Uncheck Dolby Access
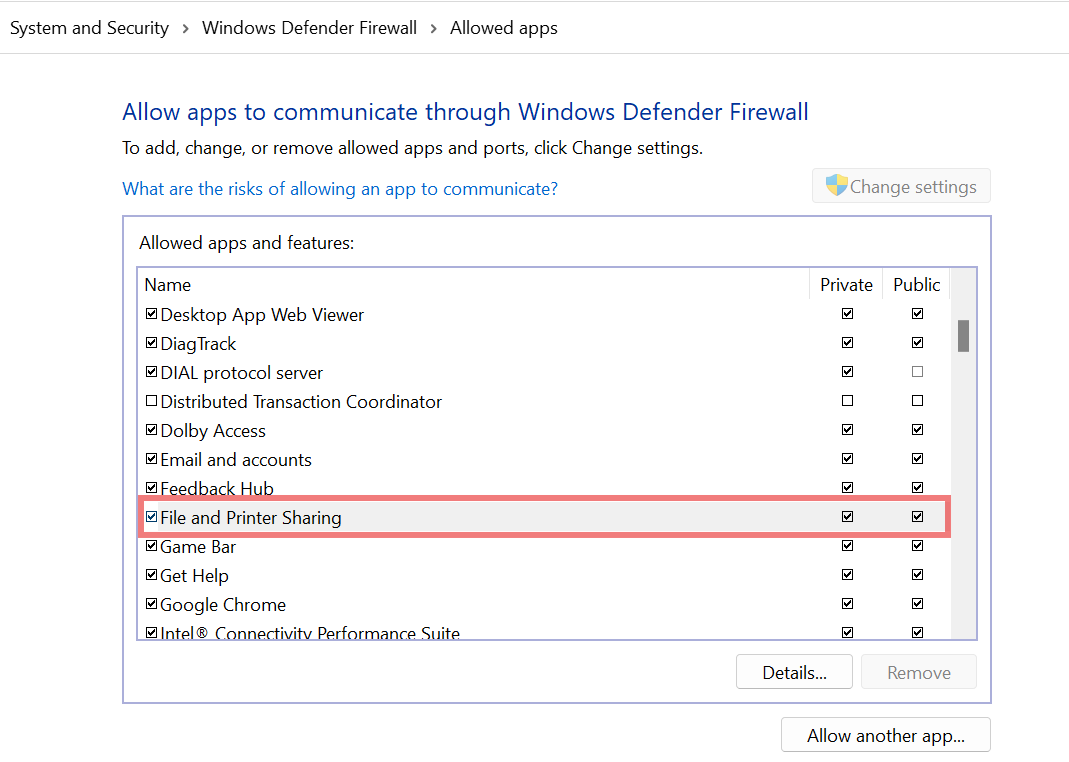Image resolution: width=1069 pixels, height=762 pixels. click(x=151, y=429)
